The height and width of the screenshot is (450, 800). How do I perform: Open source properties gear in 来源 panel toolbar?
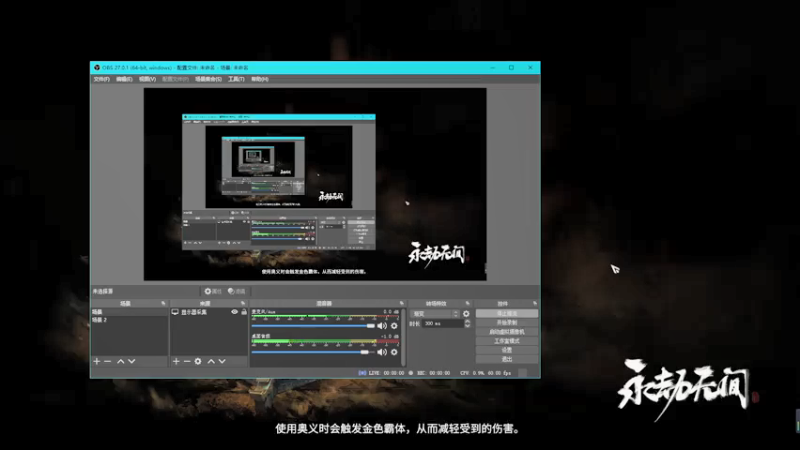(198, 361)
